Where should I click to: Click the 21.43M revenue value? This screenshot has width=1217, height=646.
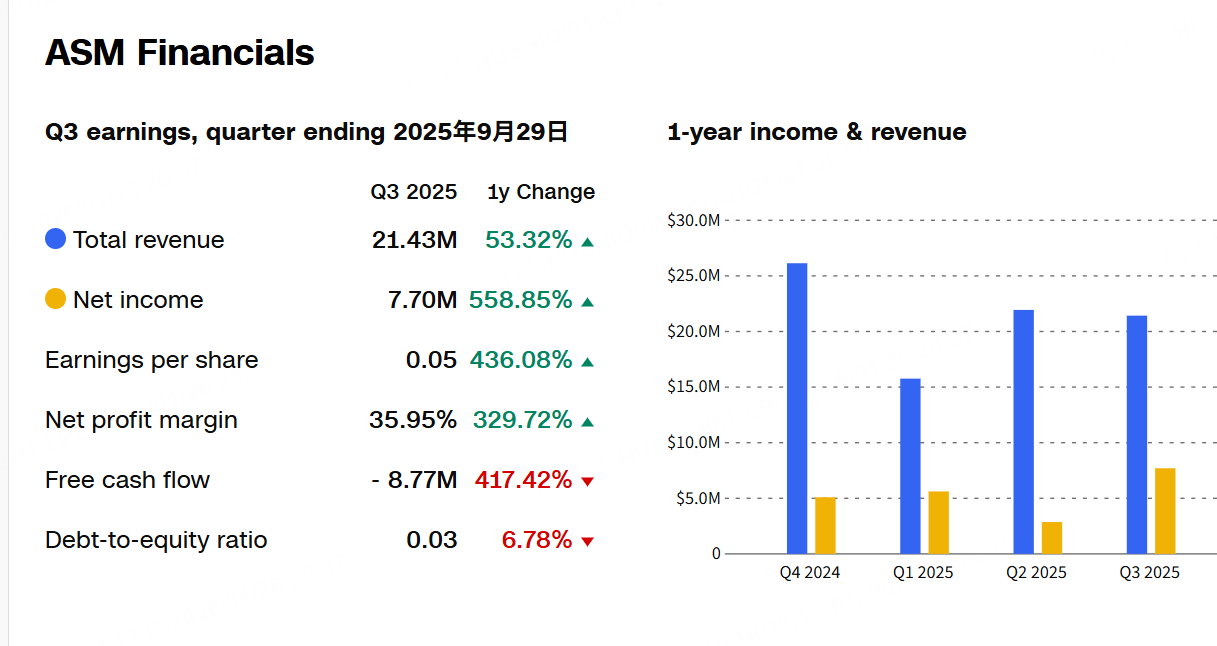pyautogui.click(x=414, y=240)
